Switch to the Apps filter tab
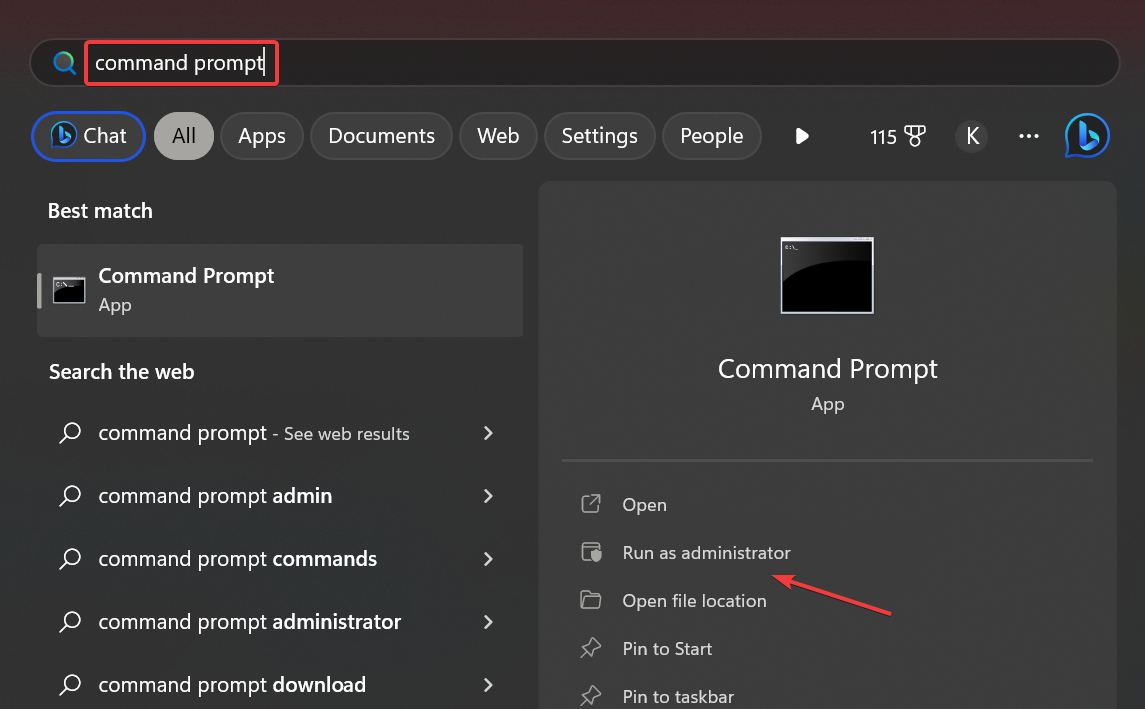The height and width of the screenshot is (709, 1145). (261, 136)
